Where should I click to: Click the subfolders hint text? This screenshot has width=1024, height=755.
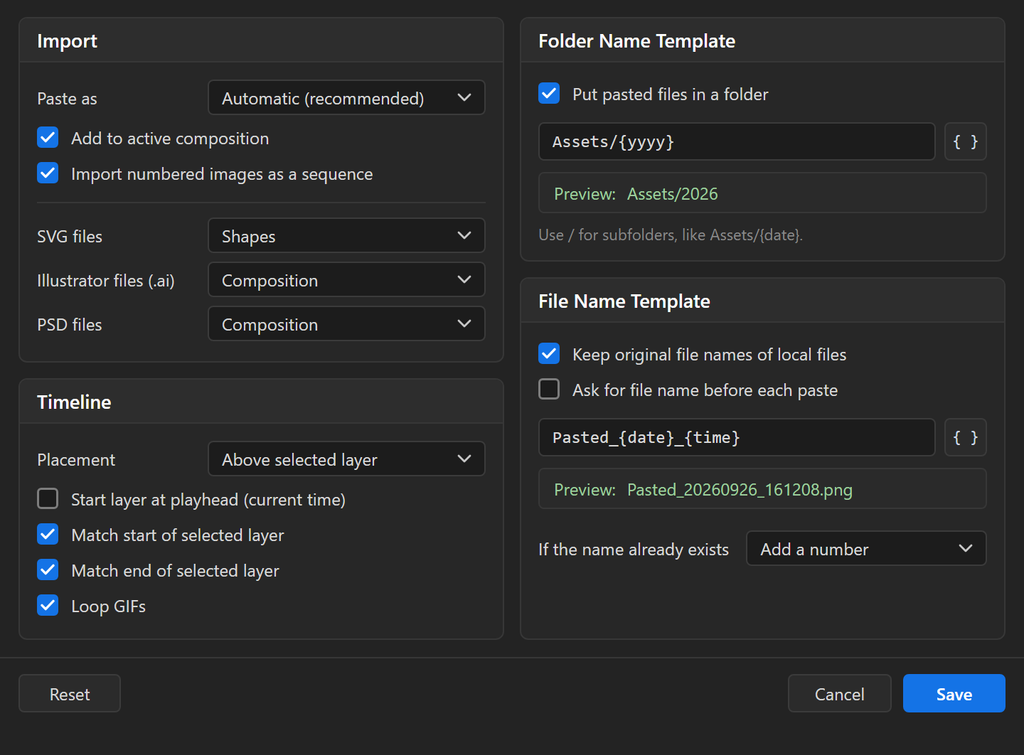(670, 234)
